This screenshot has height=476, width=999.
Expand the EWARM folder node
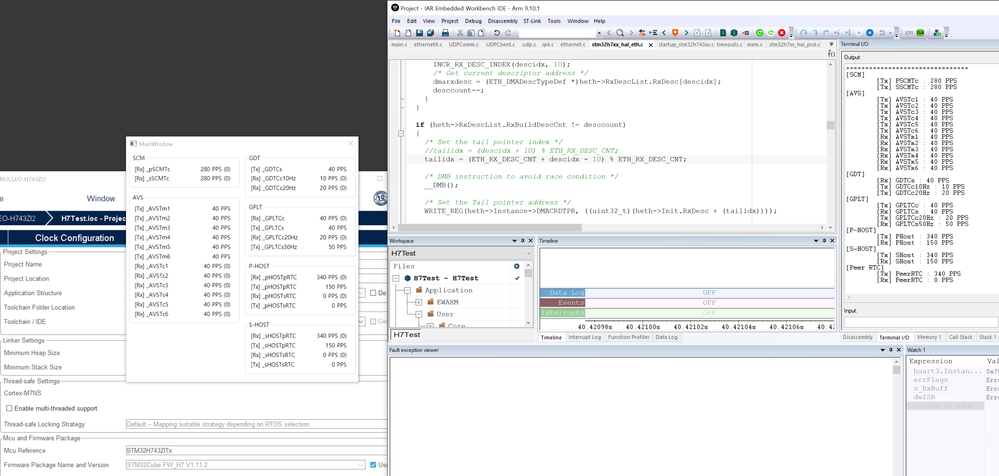[419, 302]
